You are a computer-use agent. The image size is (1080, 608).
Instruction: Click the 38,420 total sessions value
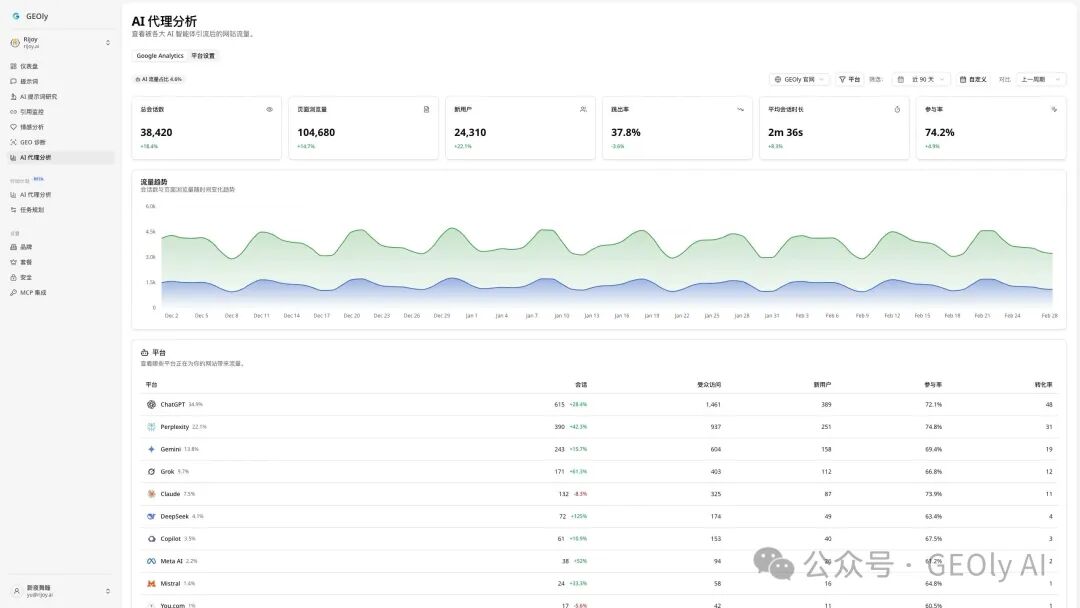156,132
